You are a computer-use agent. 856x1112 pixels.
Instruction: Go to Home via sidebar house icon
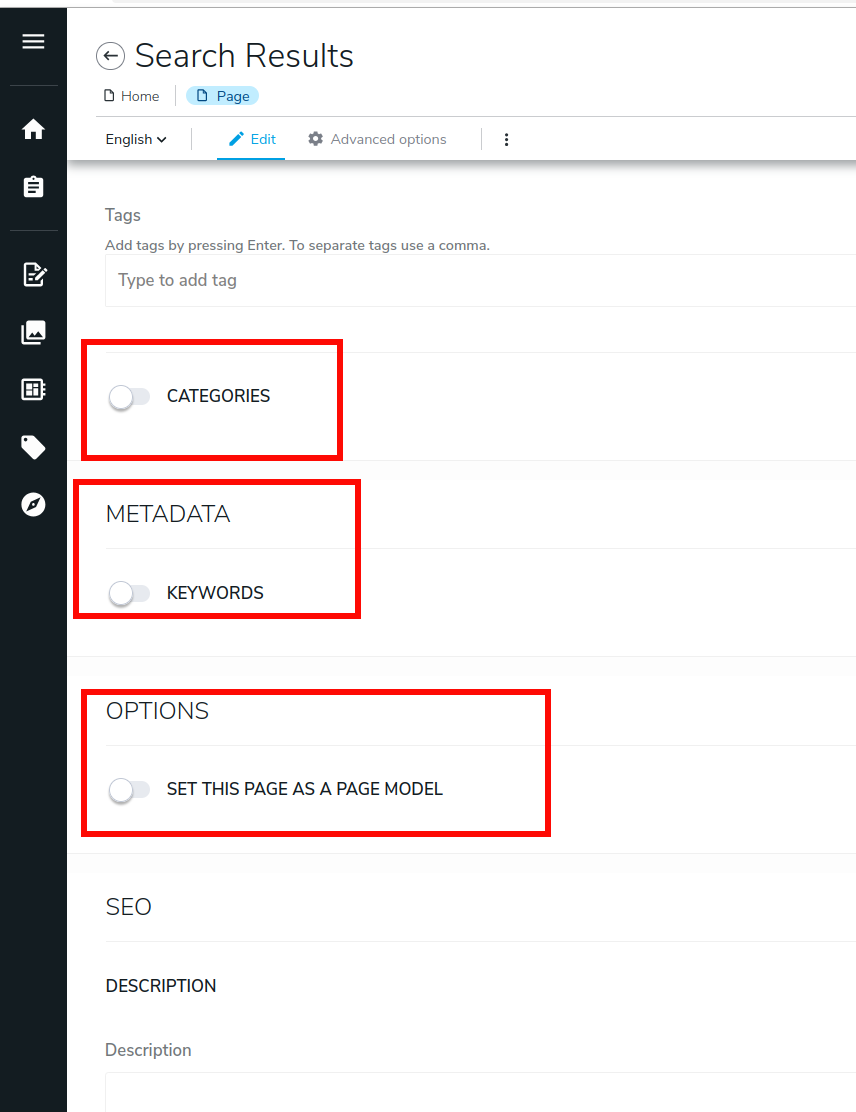point(33,129)
